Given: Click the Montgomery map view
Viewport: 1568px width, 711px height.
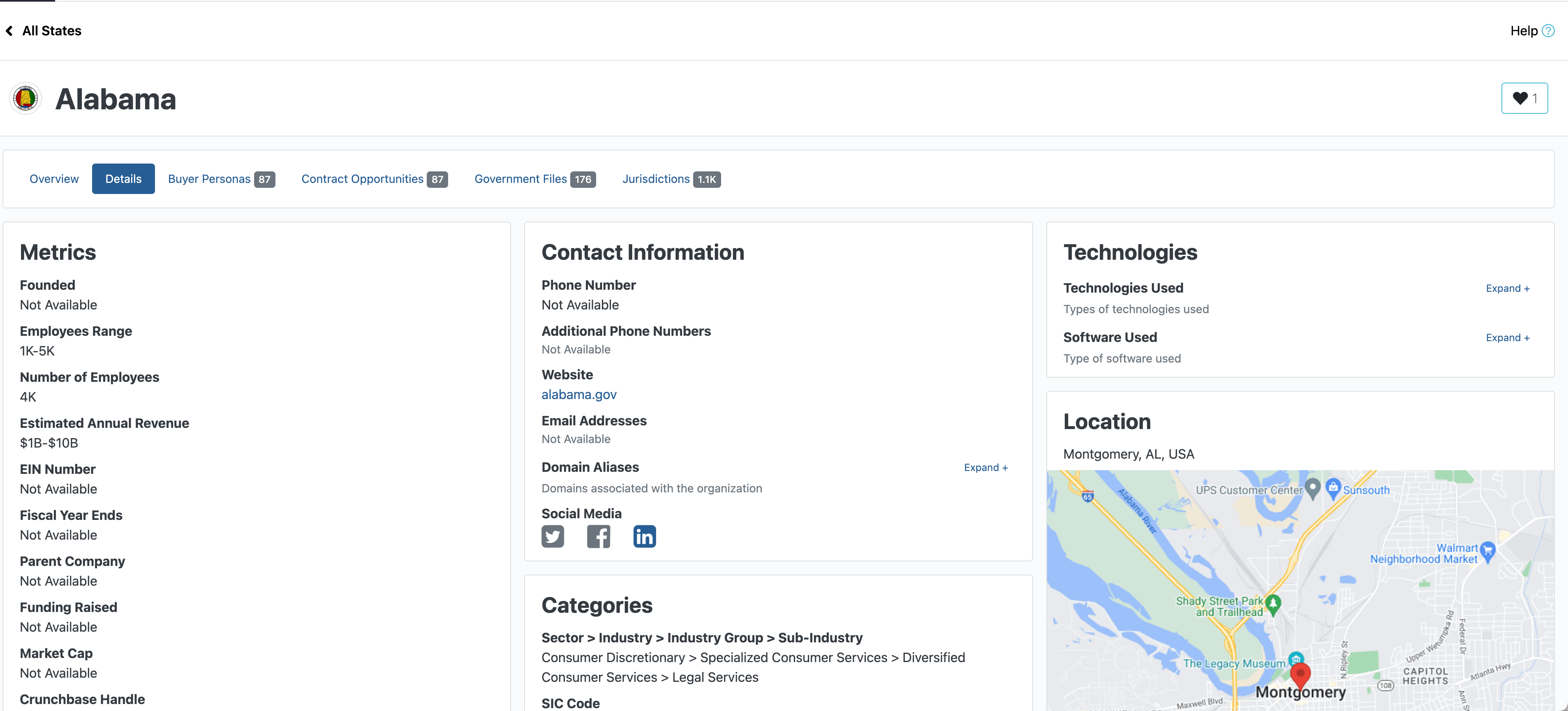Looking at the screenshot, I should click(1300, 591).
